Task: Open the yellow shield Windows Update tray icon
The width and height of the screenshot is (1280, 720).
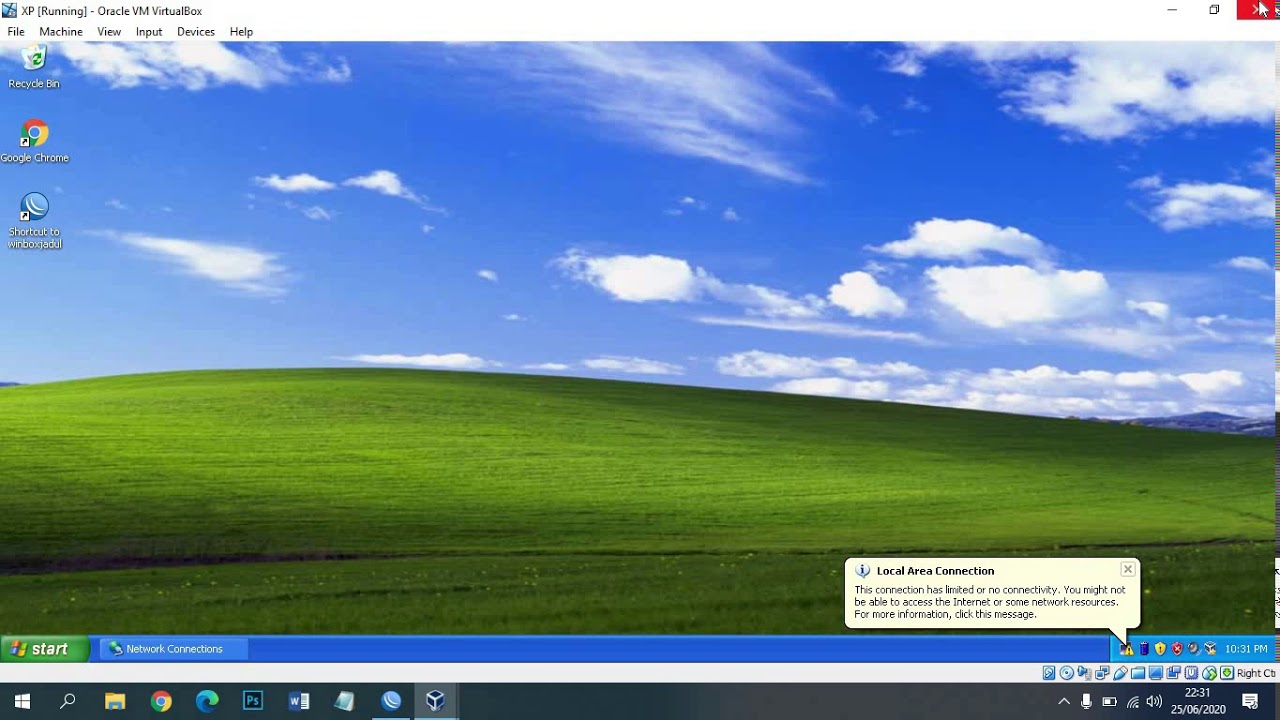Action: [1160, 649]
